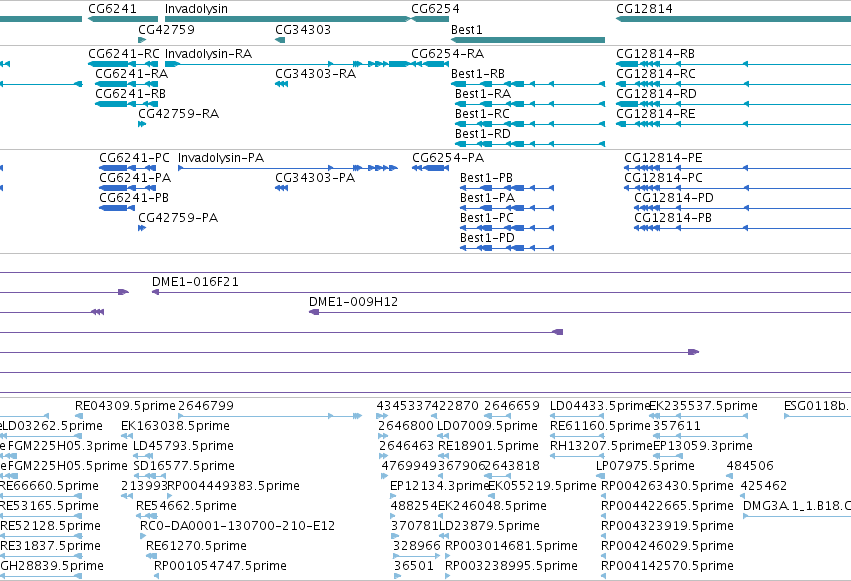
Task: Select transcript CG6241-RC
Action: pos(124,54)
